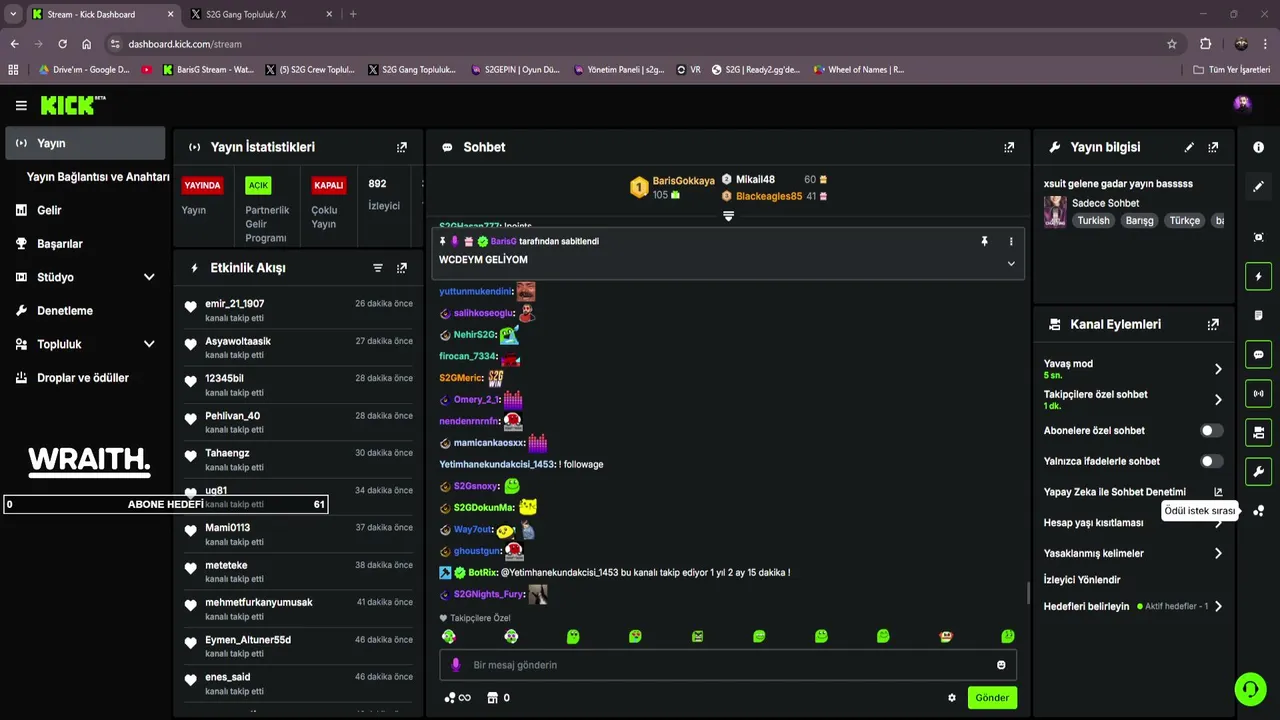Screen dimensions: 1280x720
Task: Toggle the chat bubble sidebar widget
Action: (1258, 354)
